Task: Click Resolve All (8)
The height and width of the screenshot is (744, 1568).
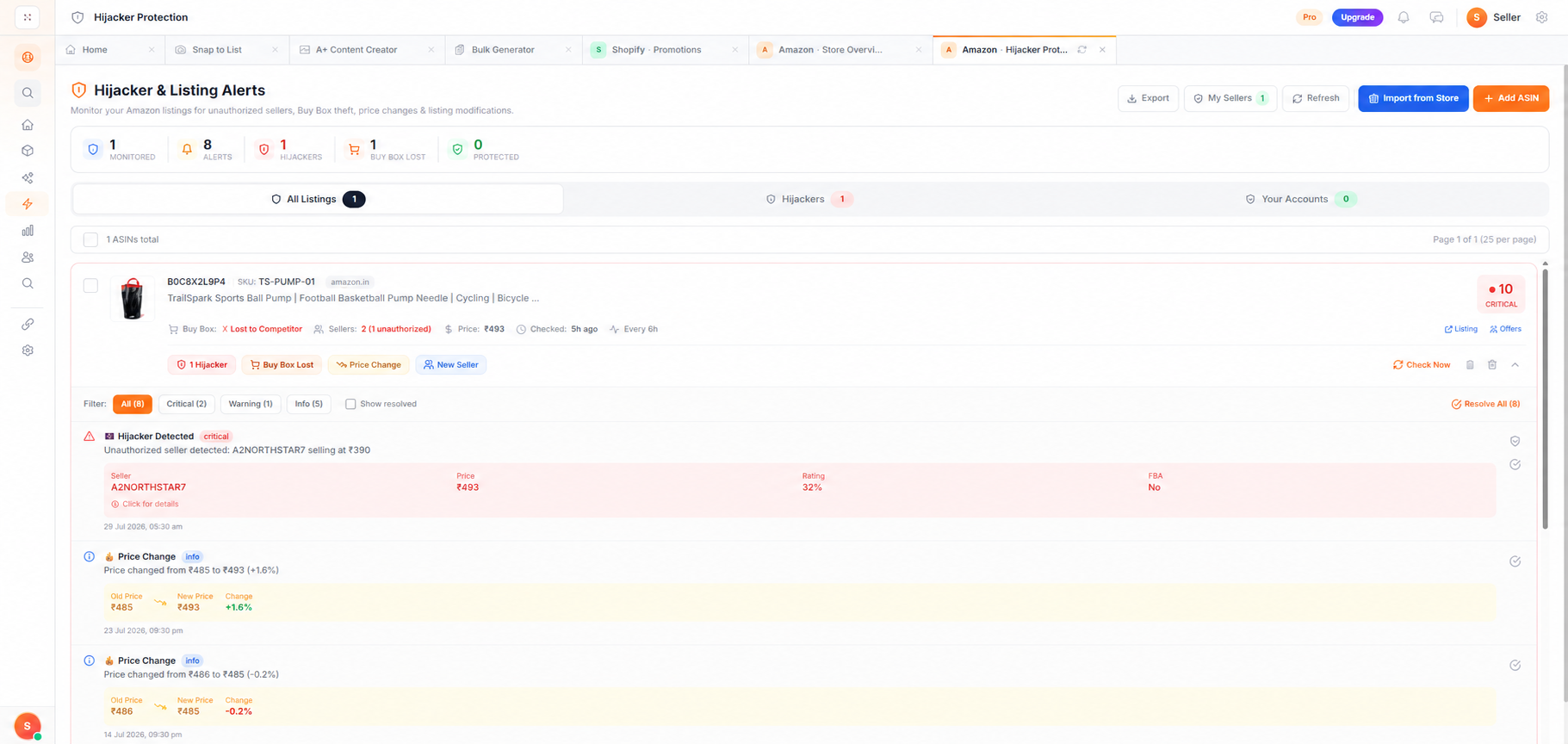Action: click(1485, 404)
